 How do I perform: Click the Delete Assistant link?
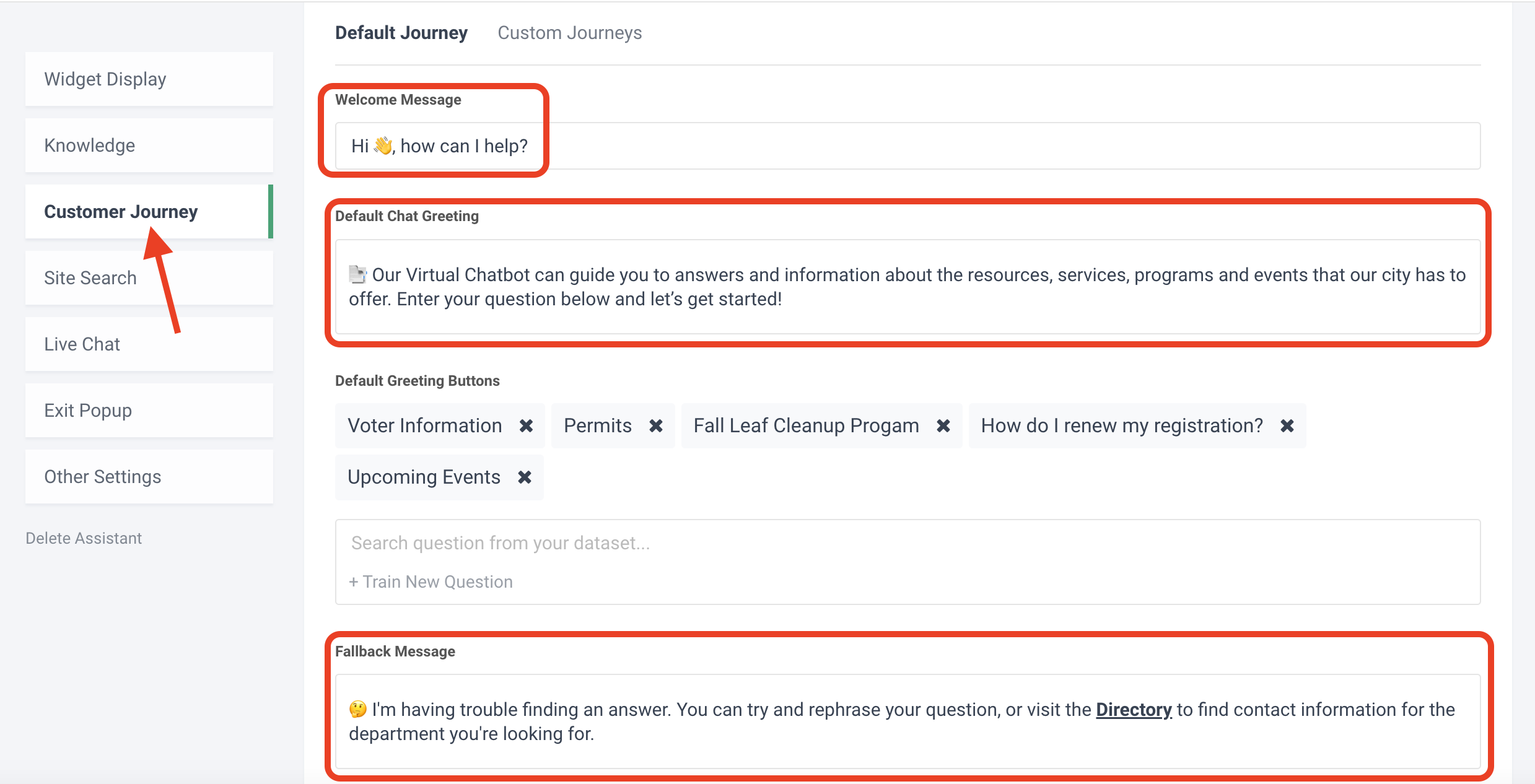click(x=84, y=538)
